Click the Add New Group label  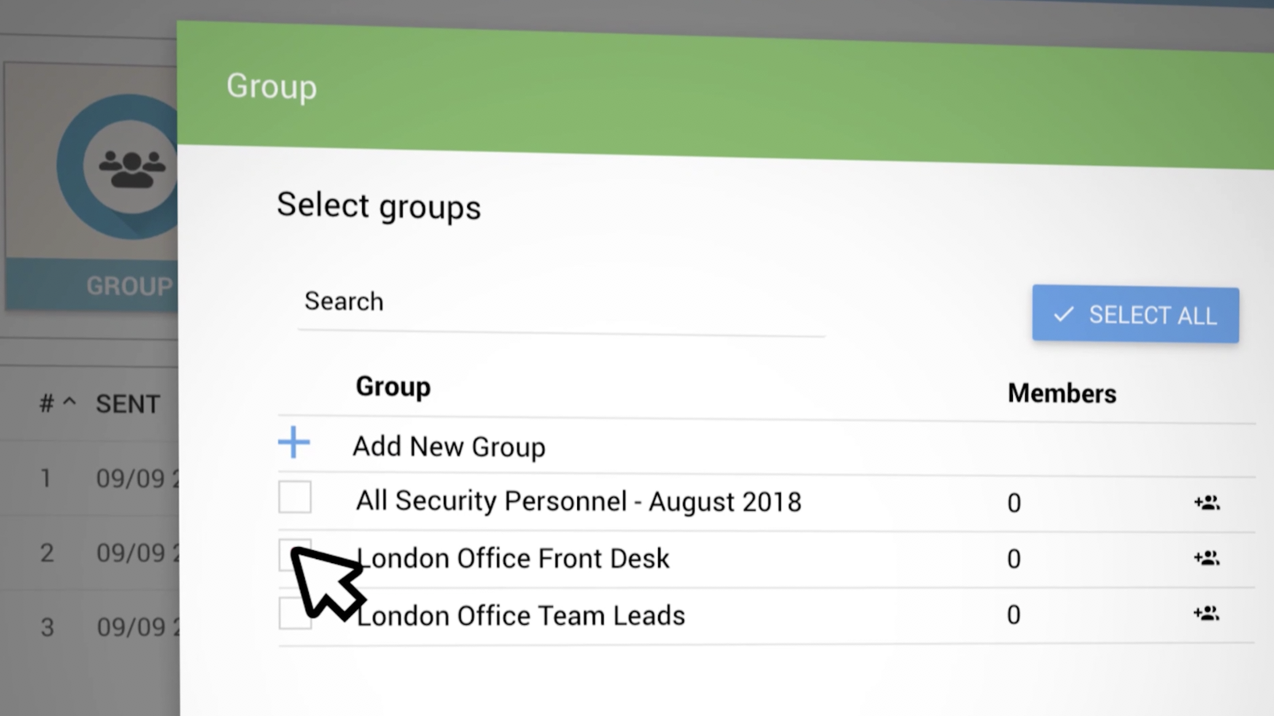click(x=448, y=447)
